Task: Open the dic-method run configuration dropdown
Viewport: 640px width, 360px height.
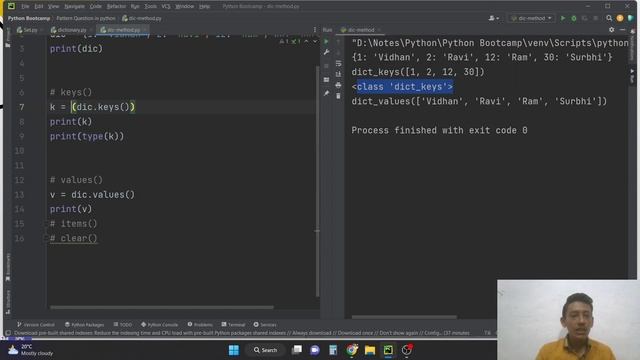Action: 531,18
